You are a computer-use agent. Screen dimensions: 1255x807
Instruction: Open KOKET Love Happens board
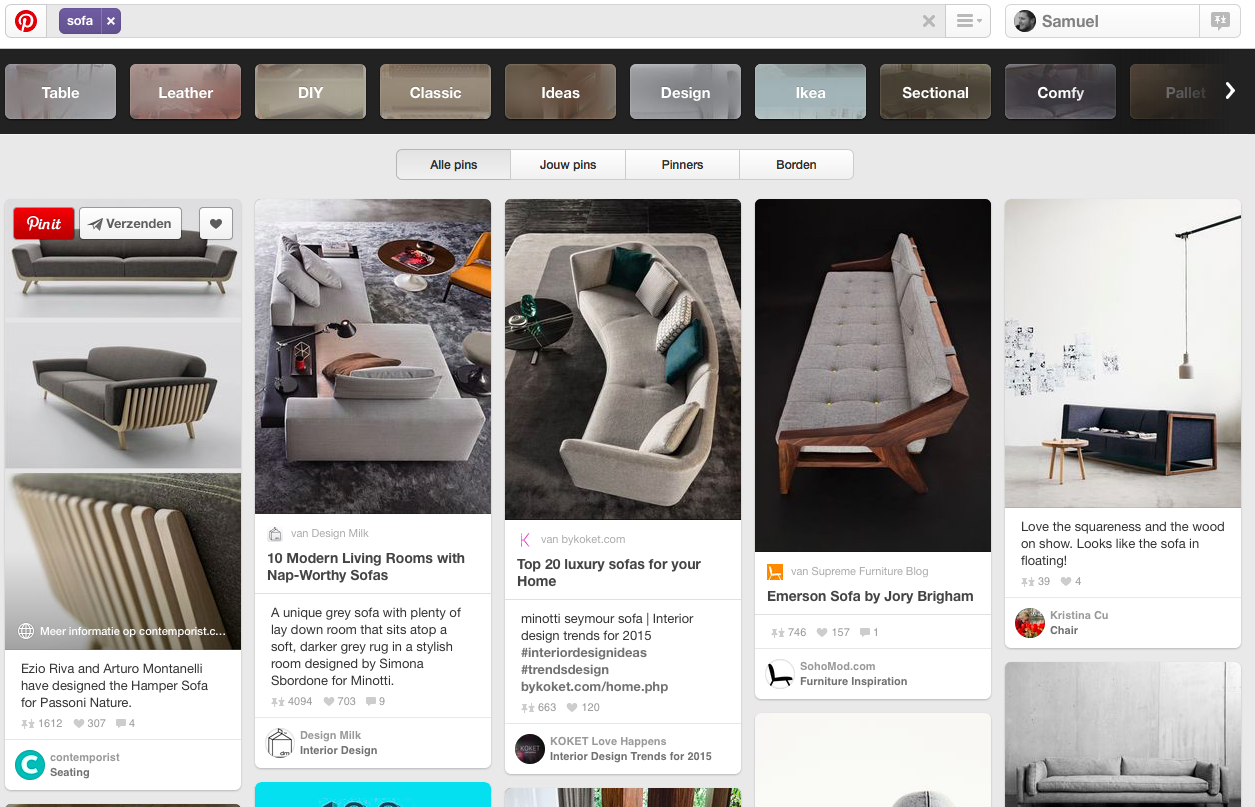(631, 749)
